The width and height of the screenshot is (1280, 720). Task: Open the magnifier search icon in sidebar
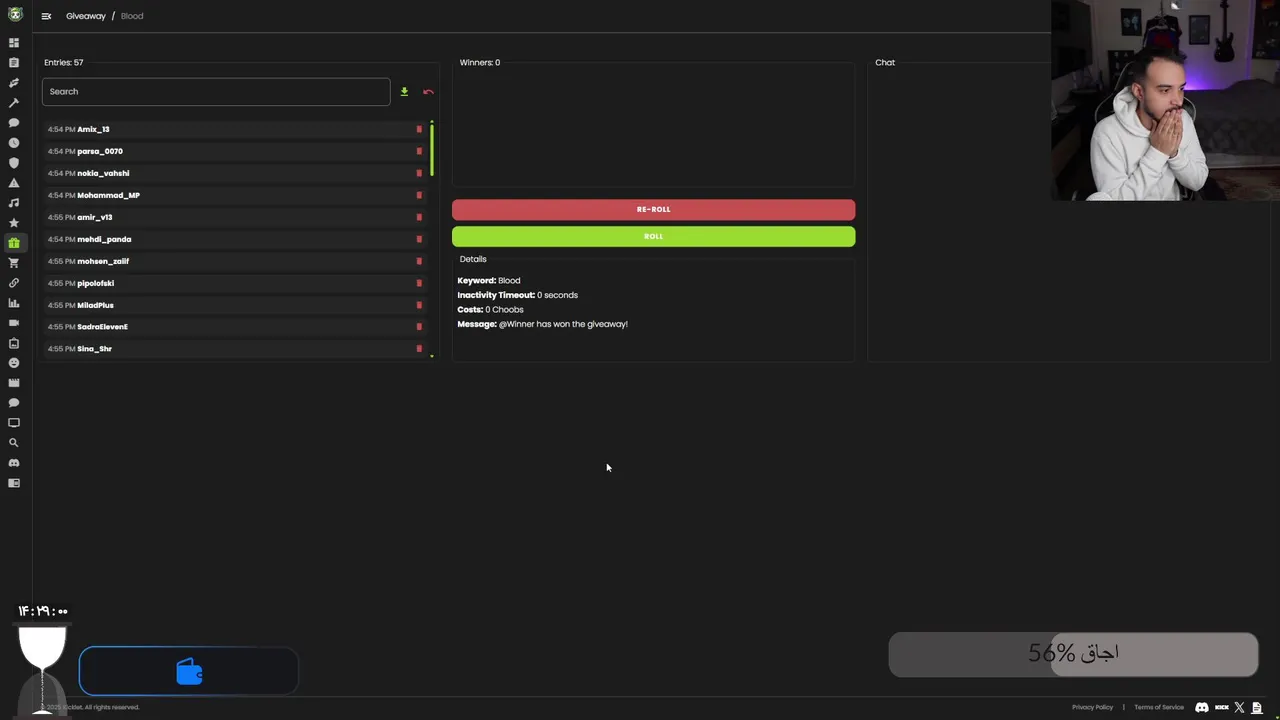click(x=14, y=443)
